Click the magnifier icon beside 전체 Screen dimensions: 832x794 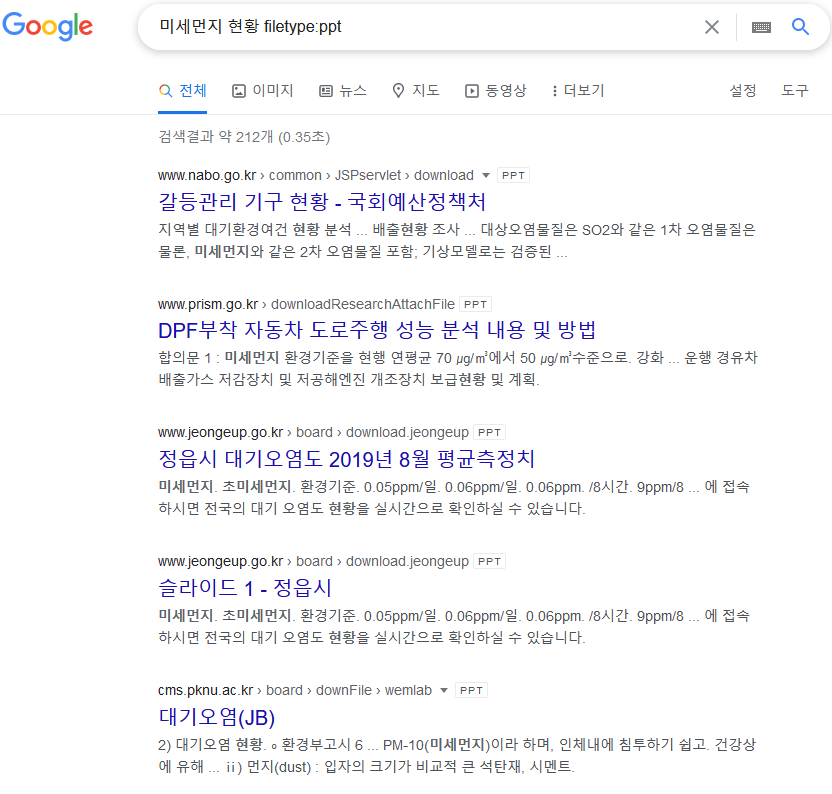tap(166, 91)
